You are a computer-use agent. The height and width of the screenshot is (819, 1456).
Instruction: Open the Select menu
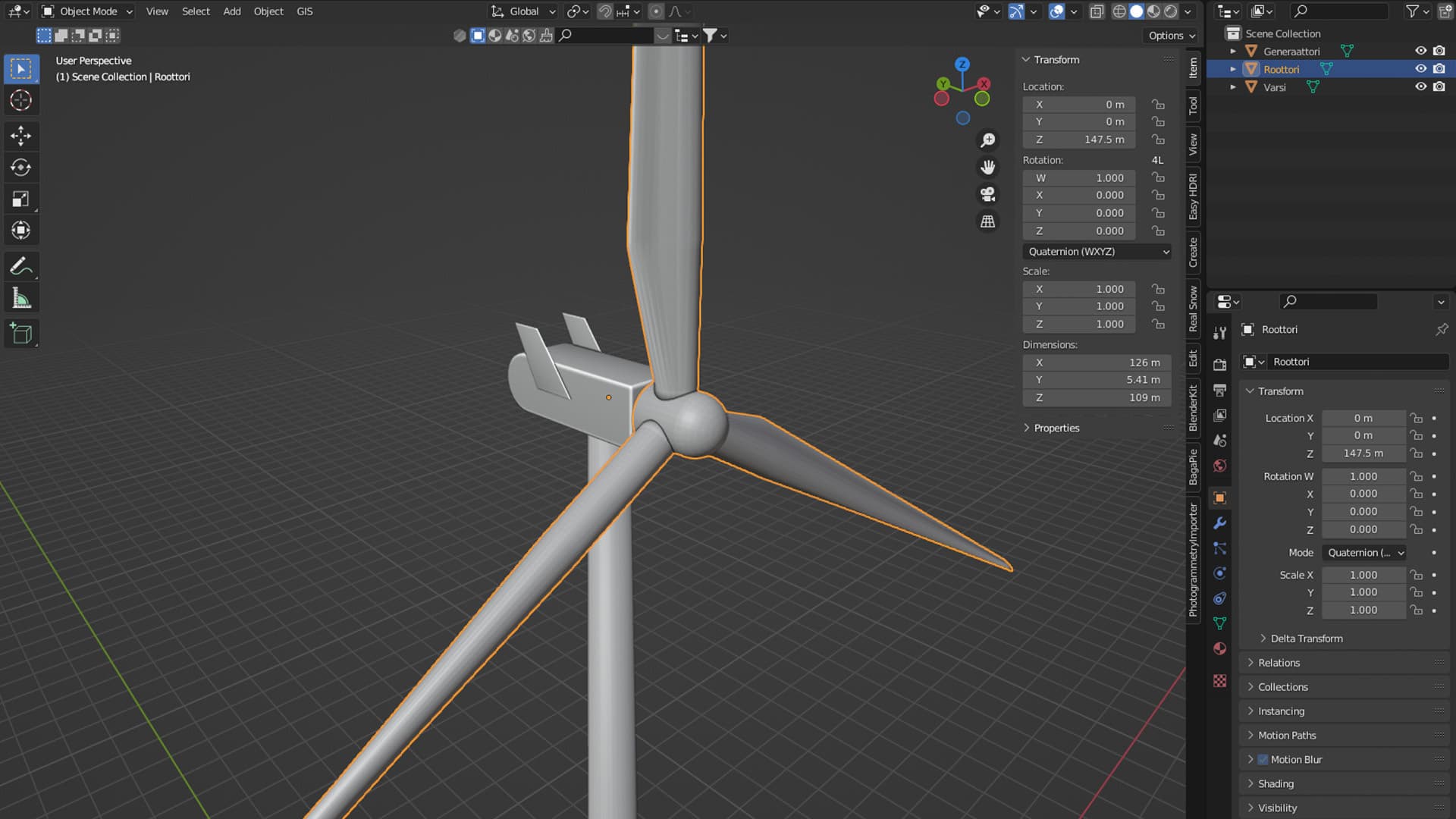(x=196, y=11)
